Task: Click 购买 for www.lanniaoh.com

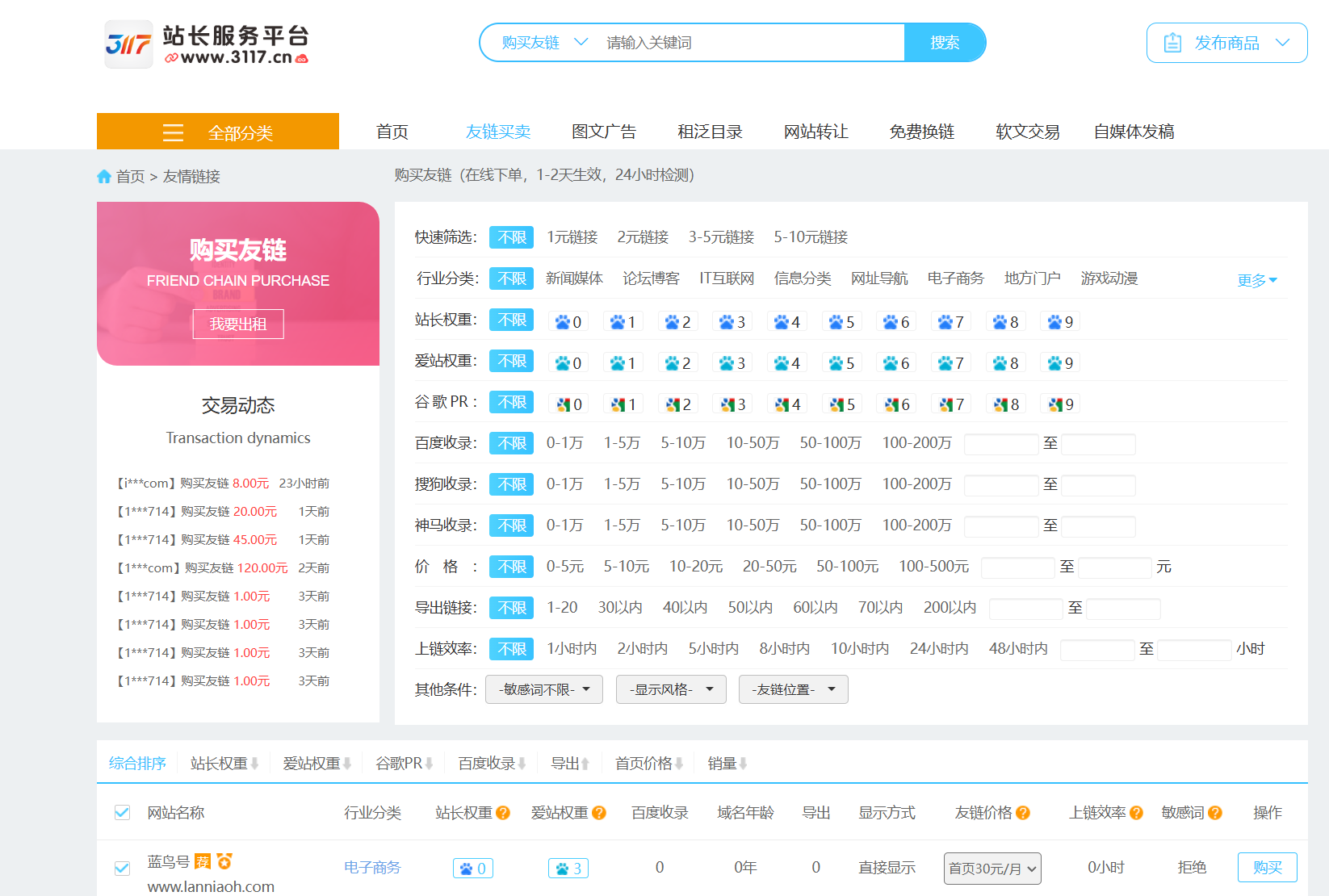Action: point(1267,867)
